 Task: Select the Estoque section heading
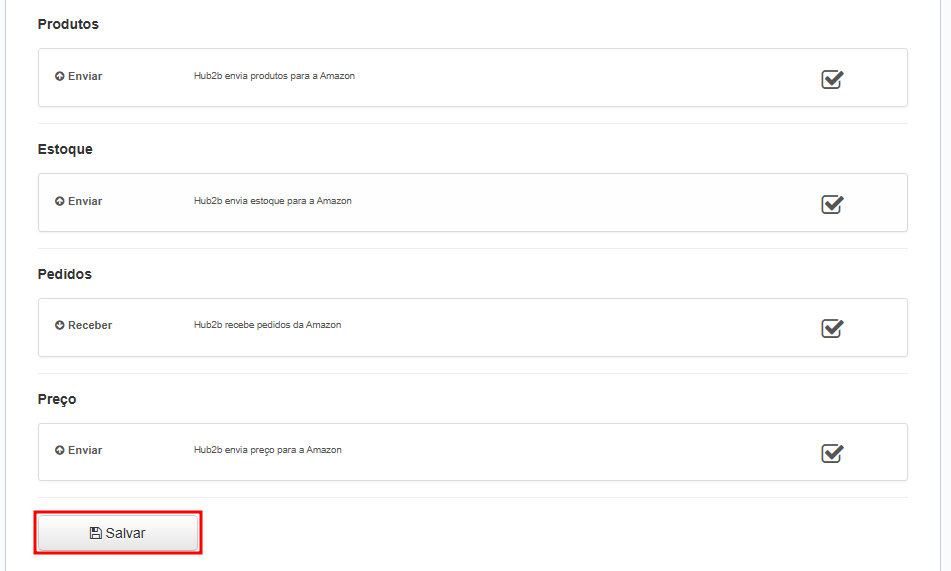(x=65, y=149)
